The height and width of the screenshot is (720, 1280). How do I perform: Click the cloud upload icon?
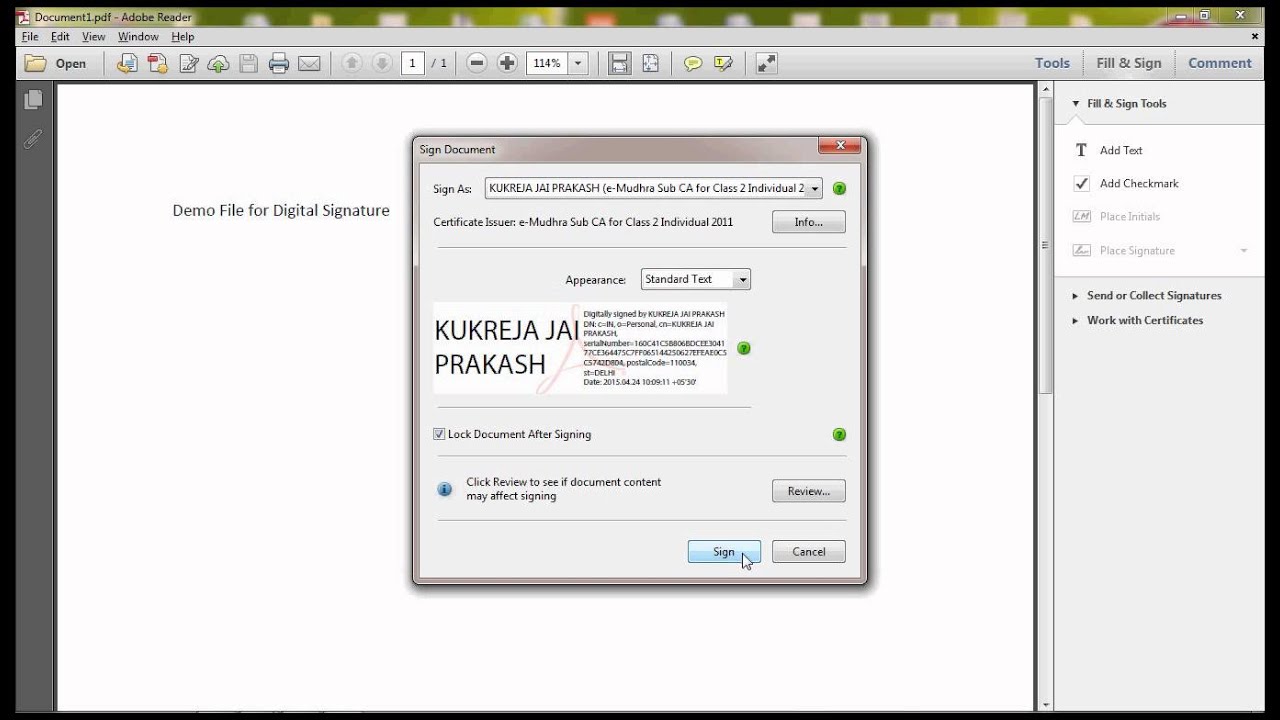click(x=218, y=63)
